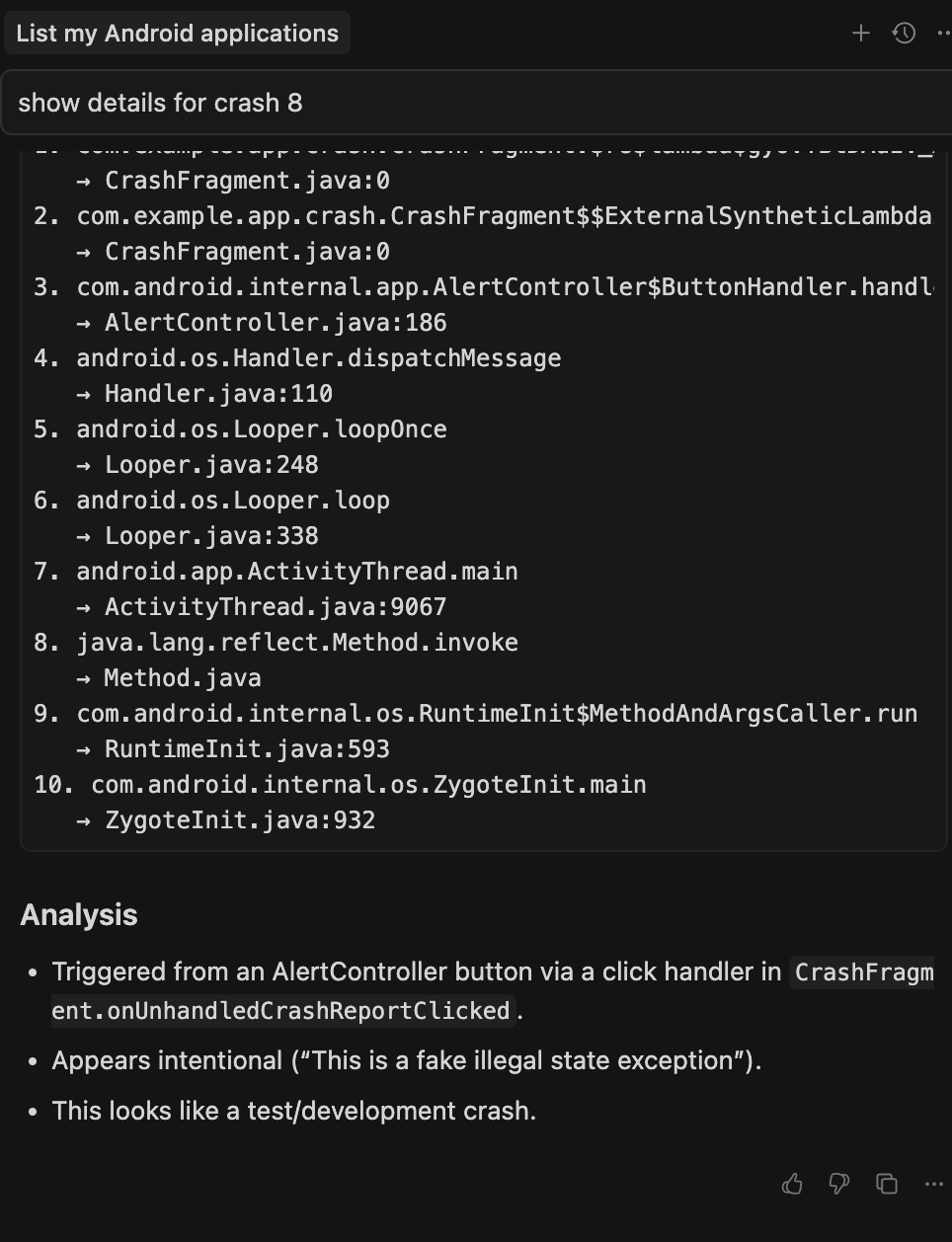
Task: Click the Handler.java:110 source line
Action: coord(219,393)
